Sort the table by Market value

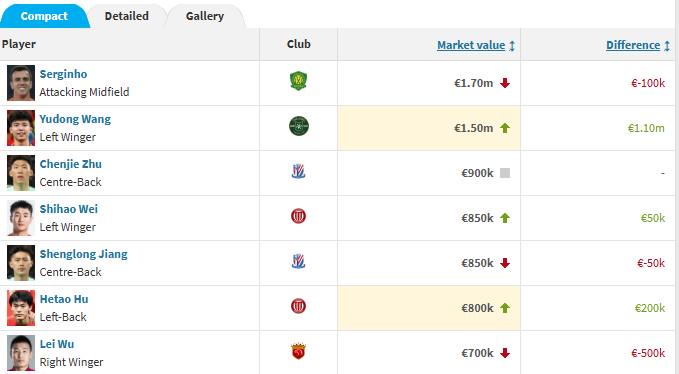coord(471,45)
